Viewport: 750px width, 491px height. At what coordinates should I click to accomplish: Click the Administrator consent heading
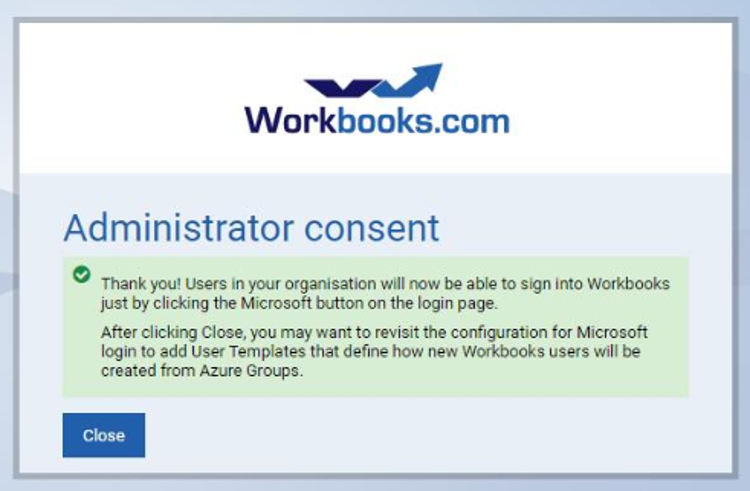251,228
